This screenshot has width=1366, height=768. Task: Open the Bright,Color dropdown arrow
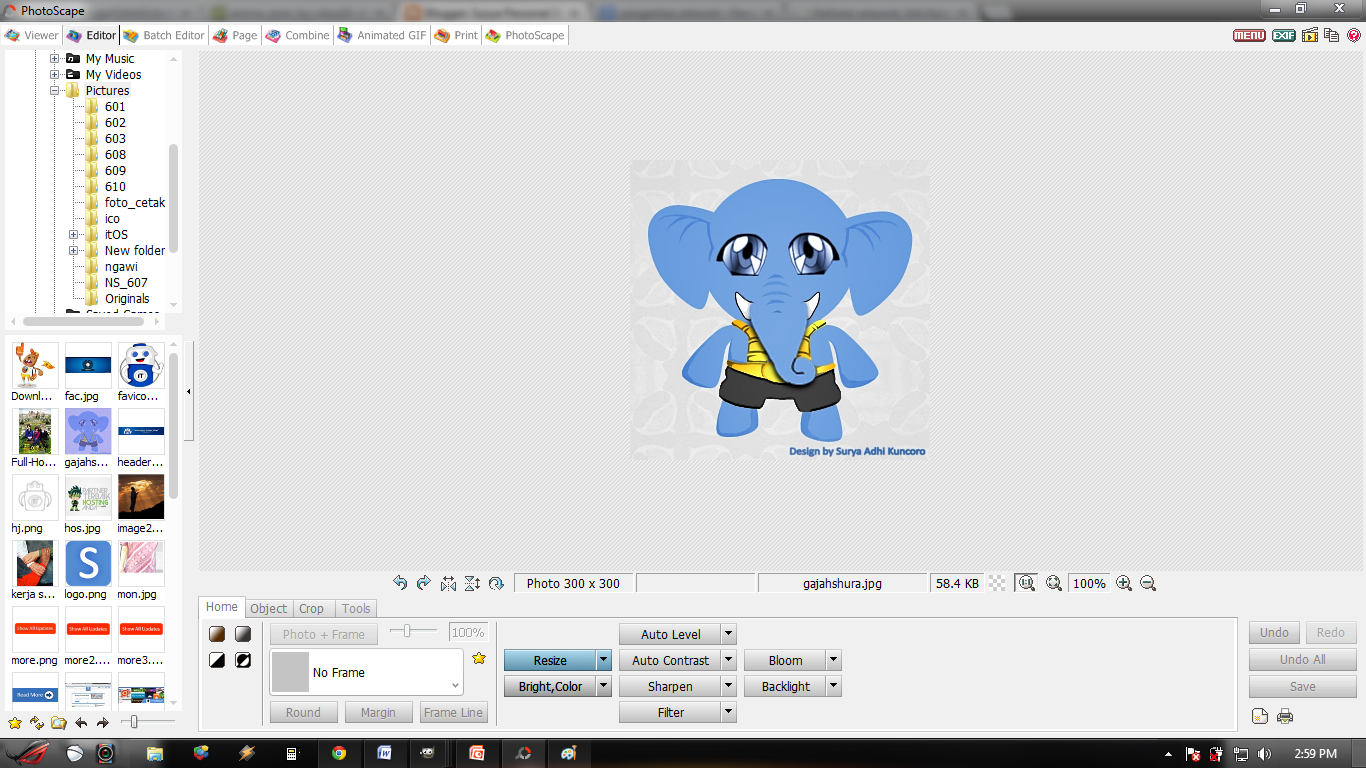pyautogui.click(x=603, y=686)
